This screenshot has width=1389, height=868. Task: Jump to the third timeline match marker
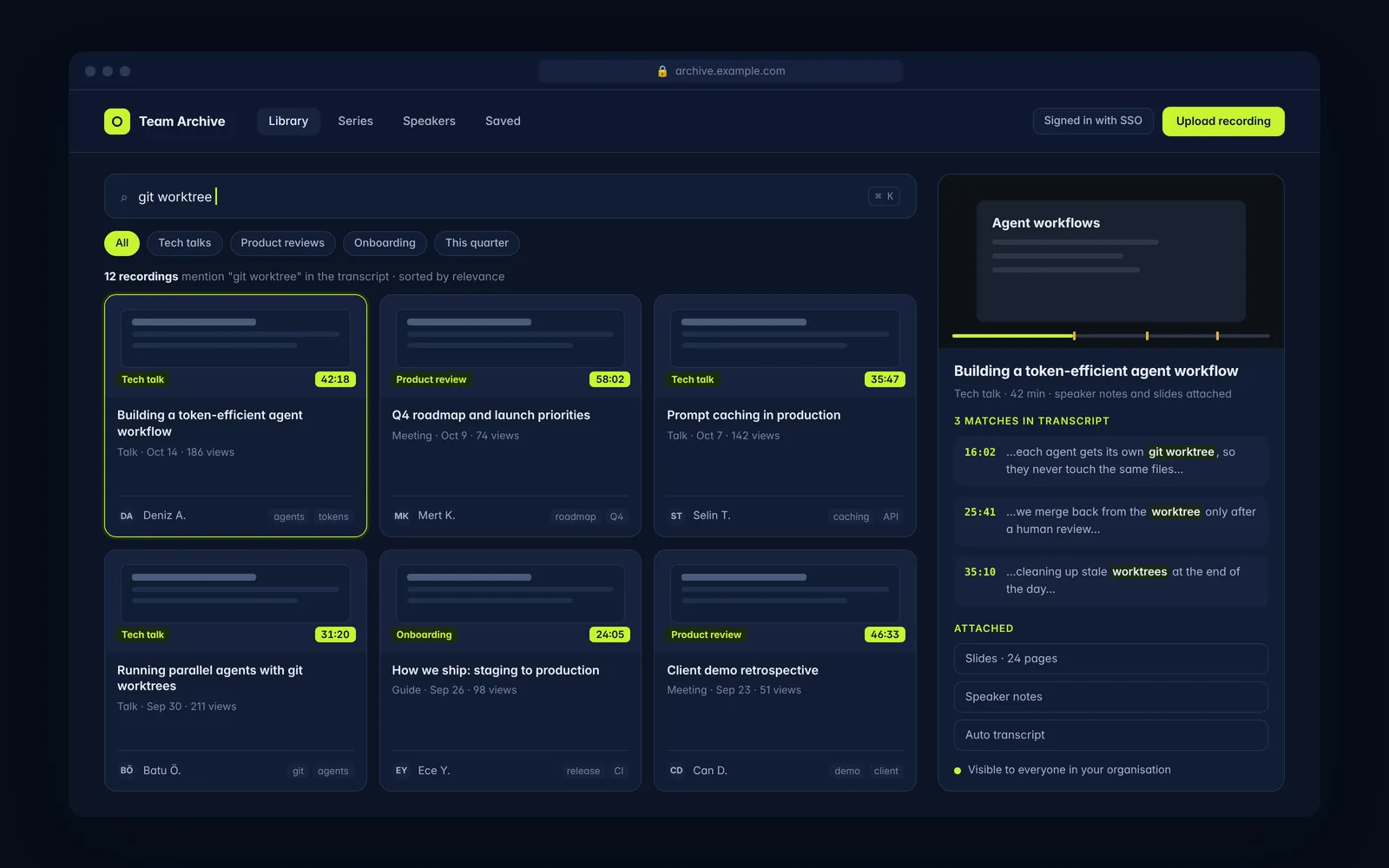click(x=1217, y=336)
